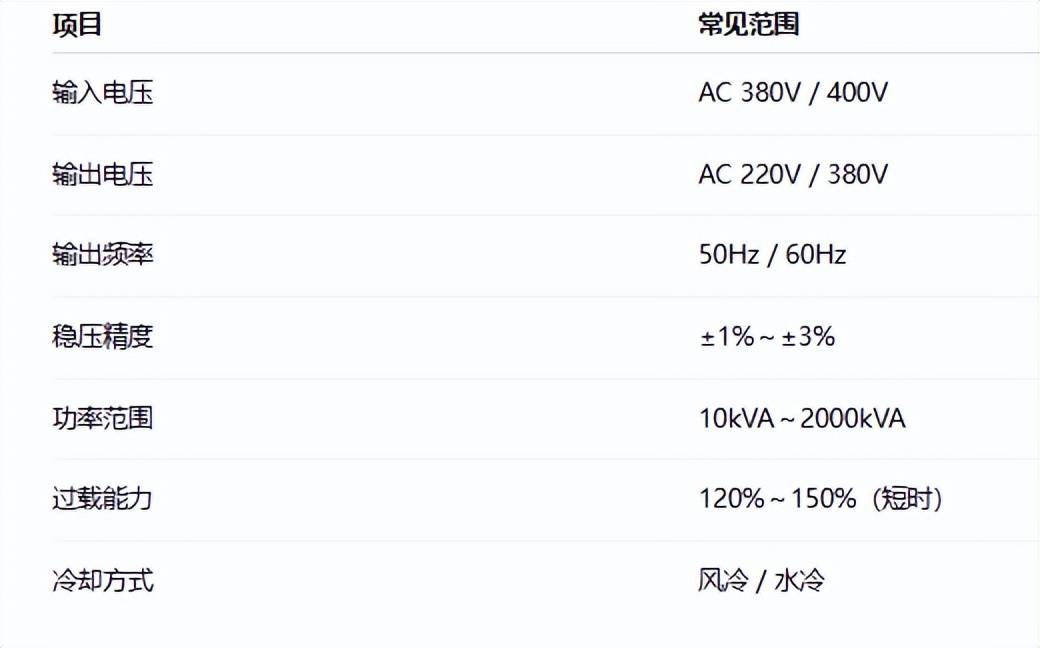Click the 水冷 cooling option text
This screenshot has width=1040, height=648.
click(x=800, y=580)
